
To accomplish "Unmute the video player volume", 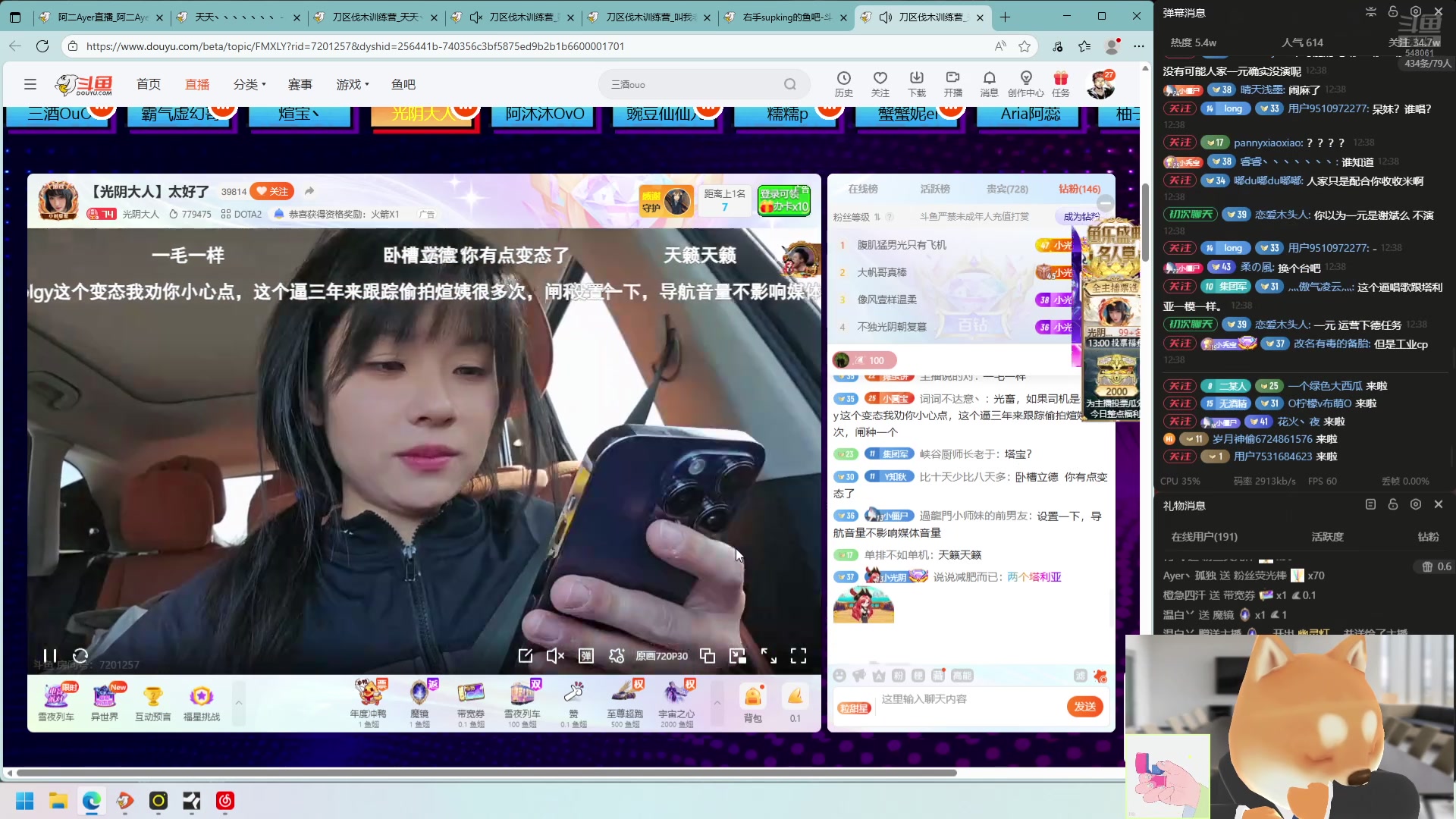I will tap(555, 656).
